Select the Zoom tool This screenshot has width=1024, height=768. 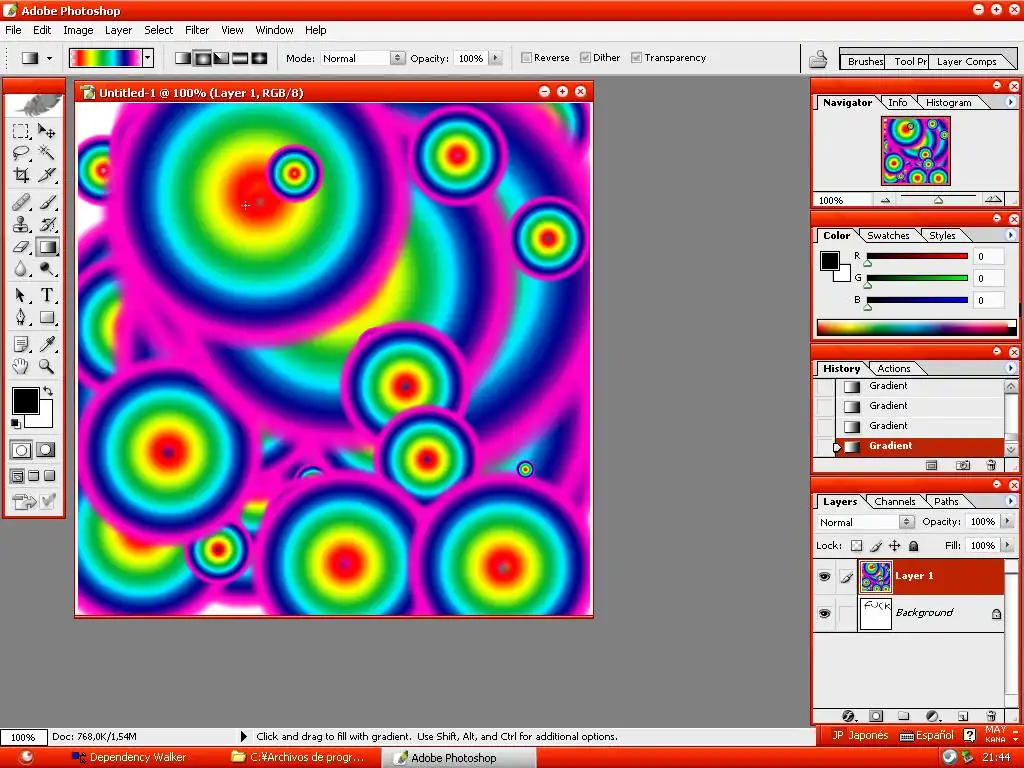(x=46, y=366)
